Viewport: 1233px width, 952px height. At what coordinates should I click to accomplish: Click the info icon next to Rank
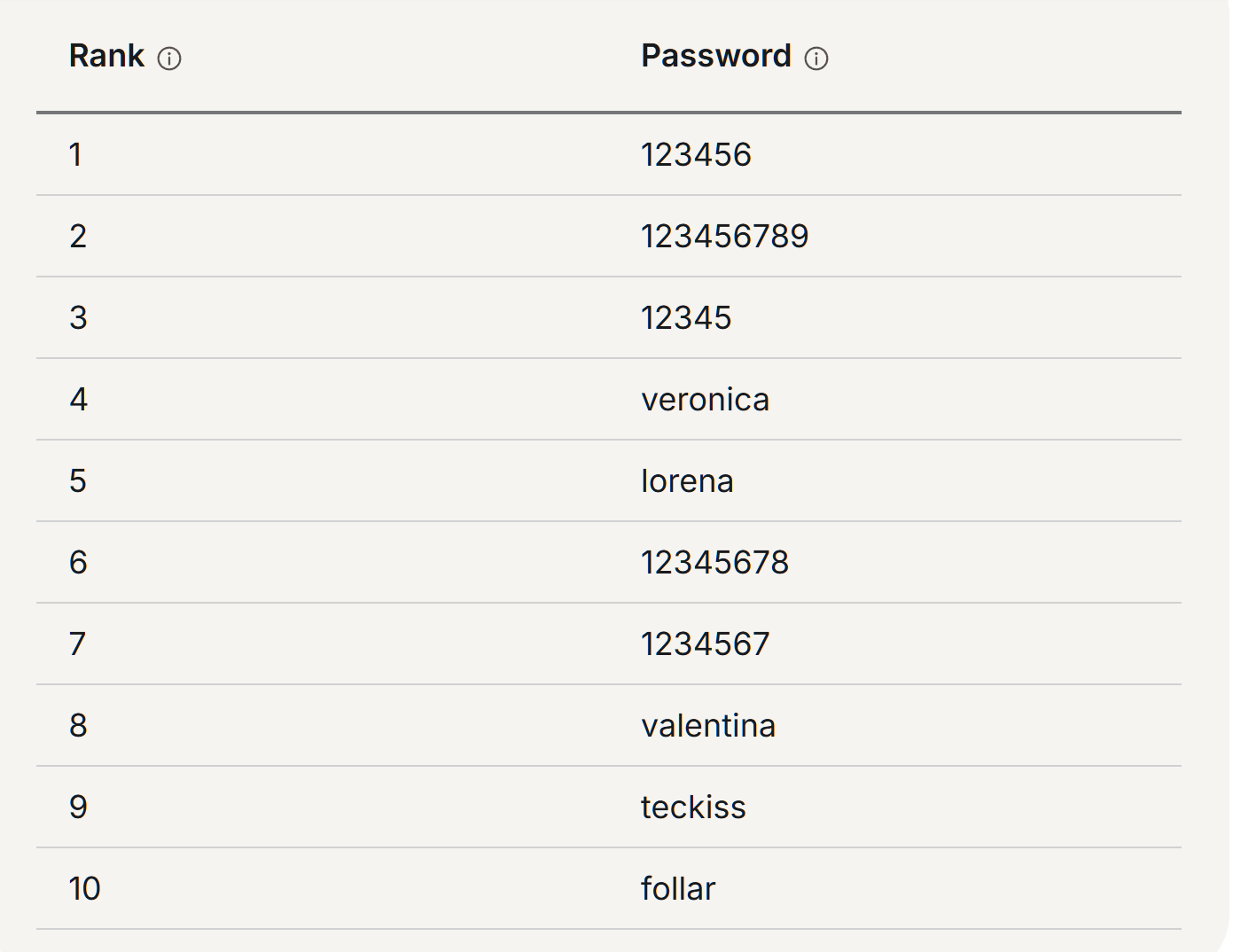[169, 59]
